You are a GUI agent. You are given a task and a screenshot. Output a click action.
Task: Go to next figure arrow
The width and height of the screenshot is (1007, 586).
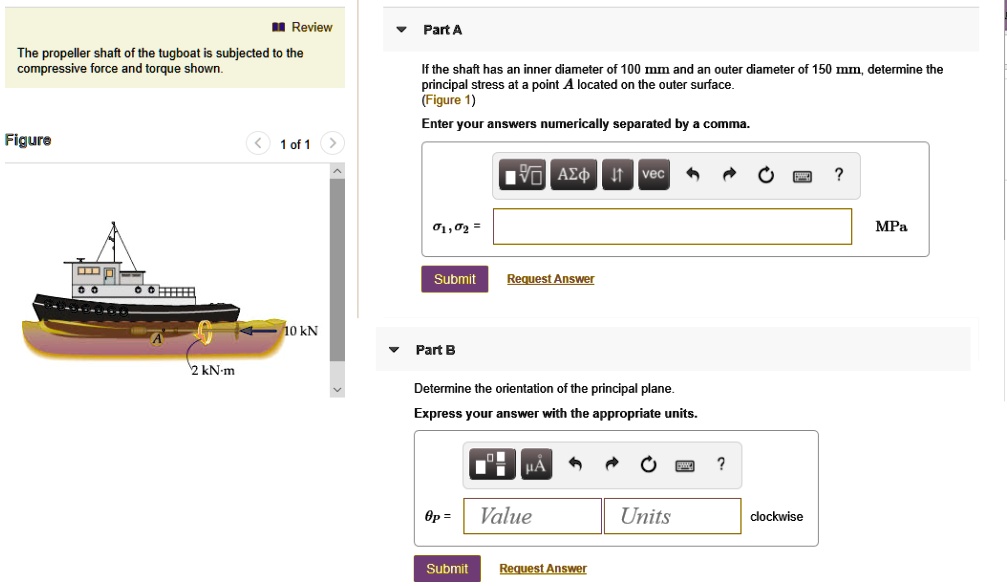tap(334, 144)
